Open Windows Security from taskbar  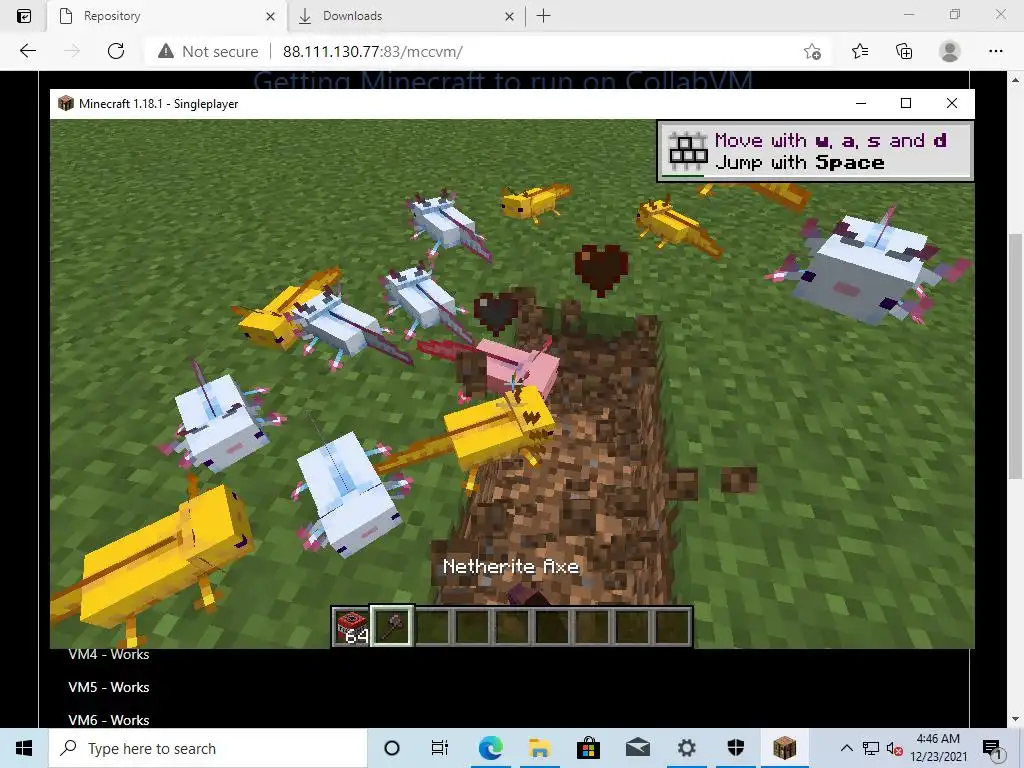(735, 748)
